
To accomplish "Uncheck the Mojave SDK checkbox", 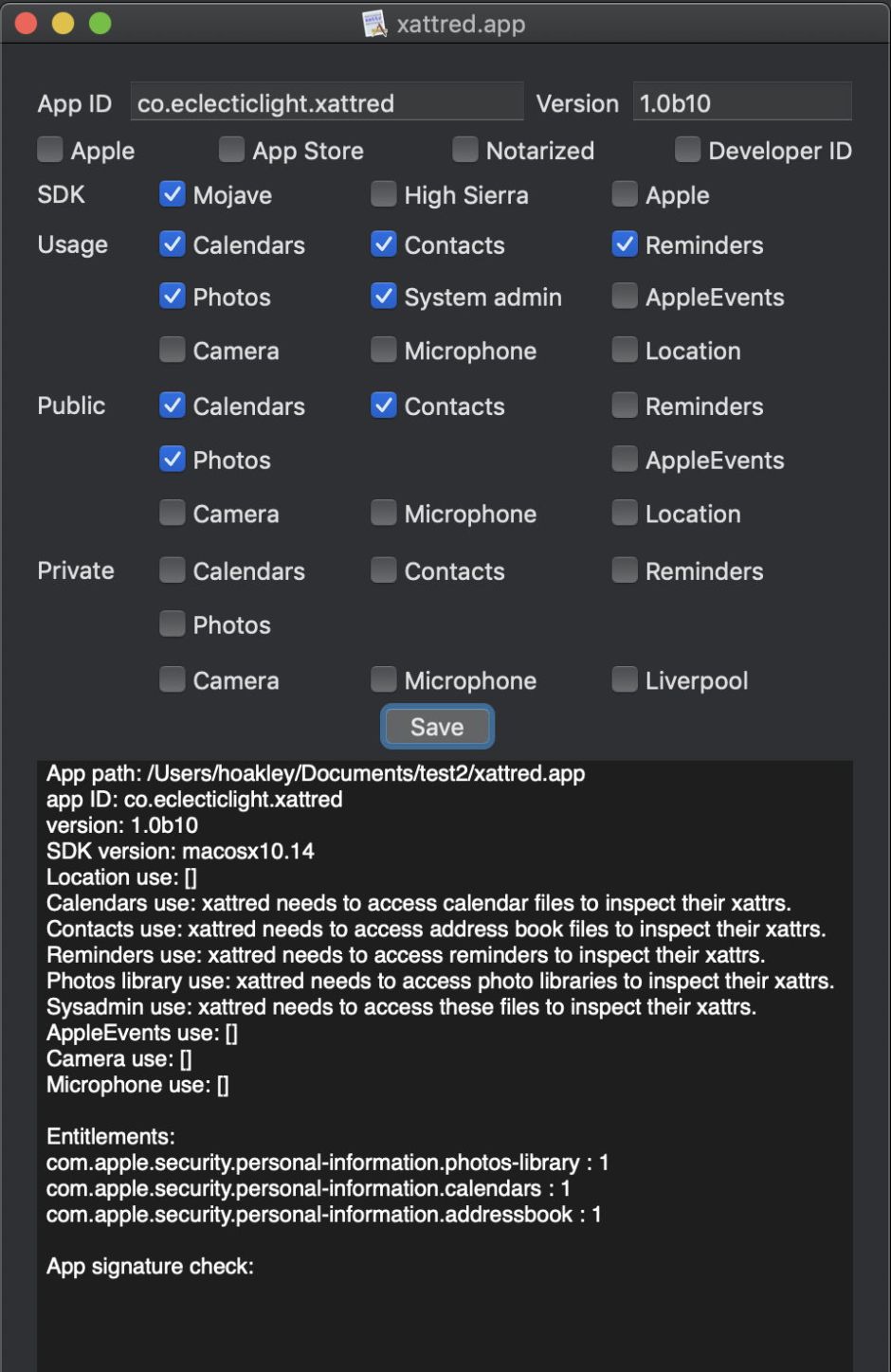I will pyautogui.click(x=173, y=194).
